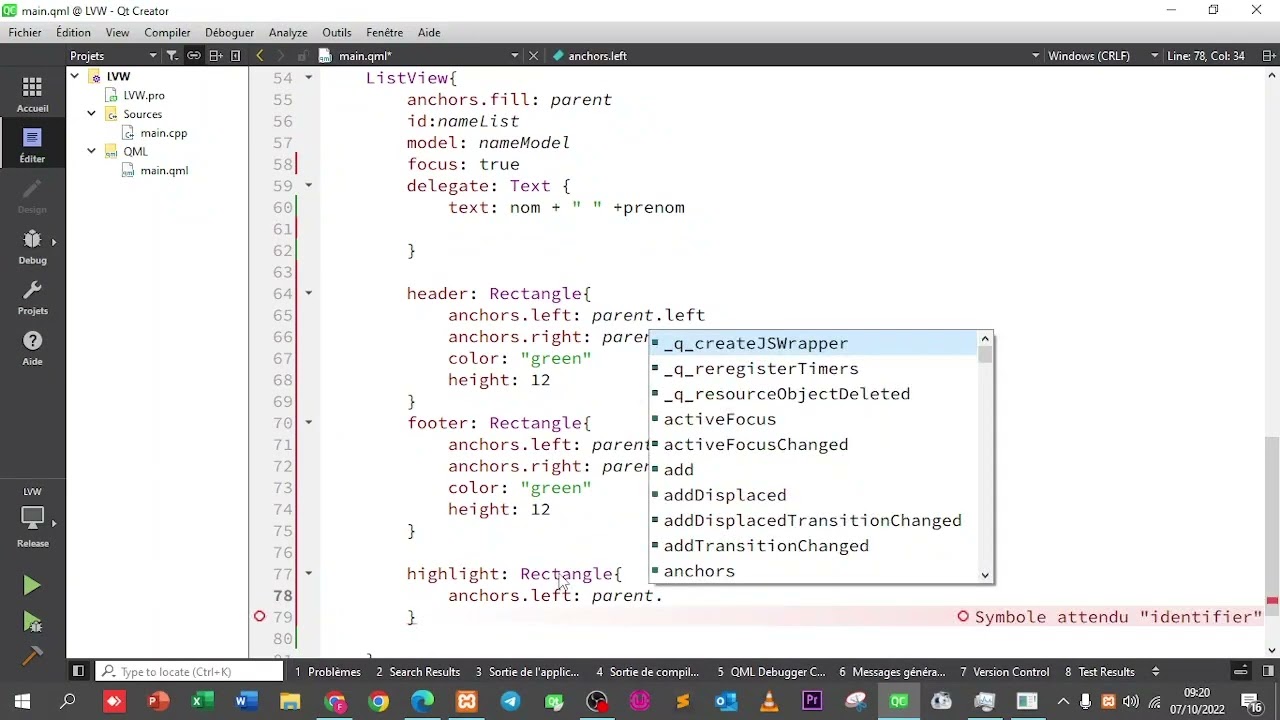Open the Fichier menu
Viewport: 1280px width, 720px height.
coord(25,32)
